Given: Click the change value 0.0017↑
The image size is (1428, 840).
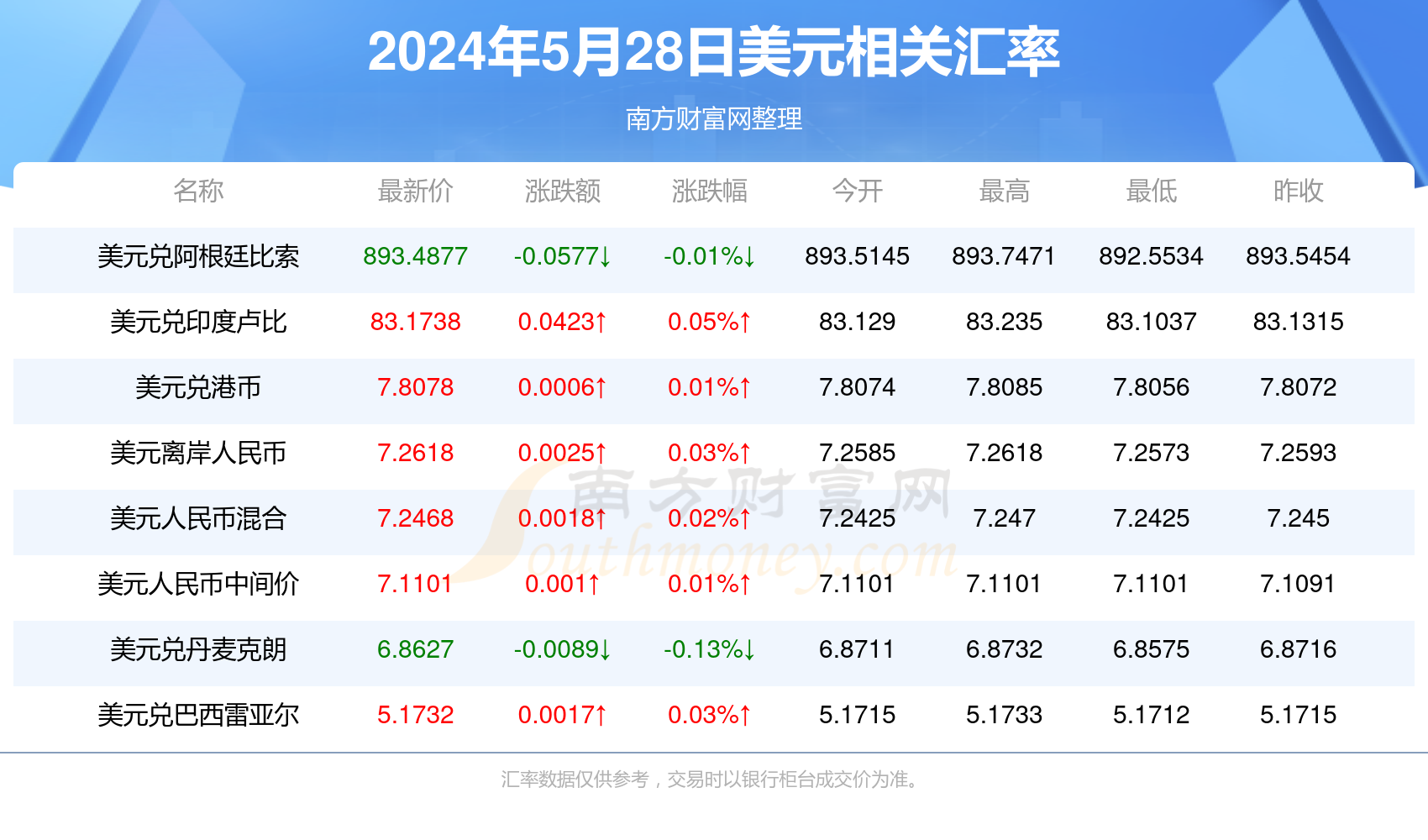Looking at the screenshot, I should (x=563, y=715).
